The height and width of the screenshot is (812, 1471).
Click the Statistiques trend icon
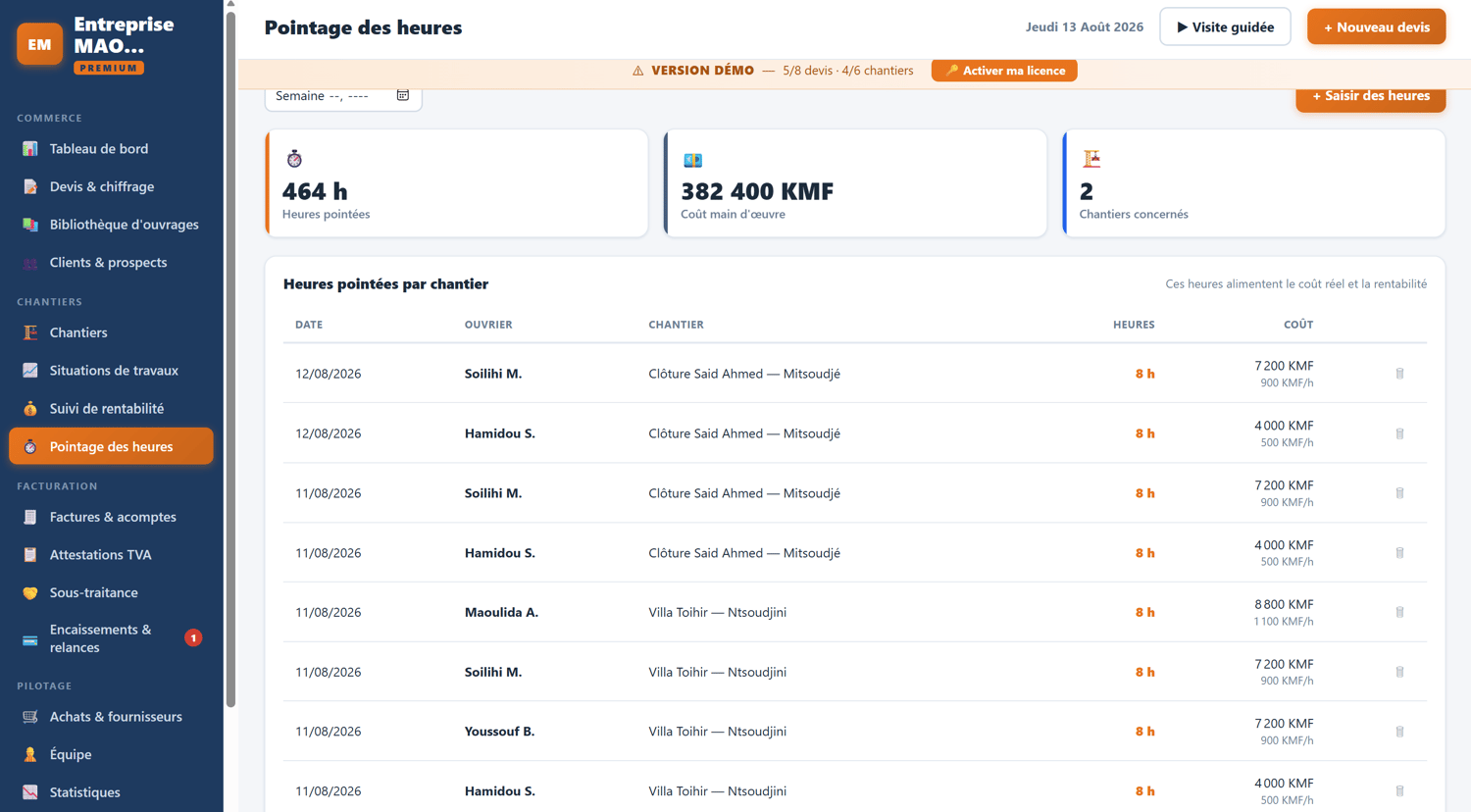coord(30,792)
